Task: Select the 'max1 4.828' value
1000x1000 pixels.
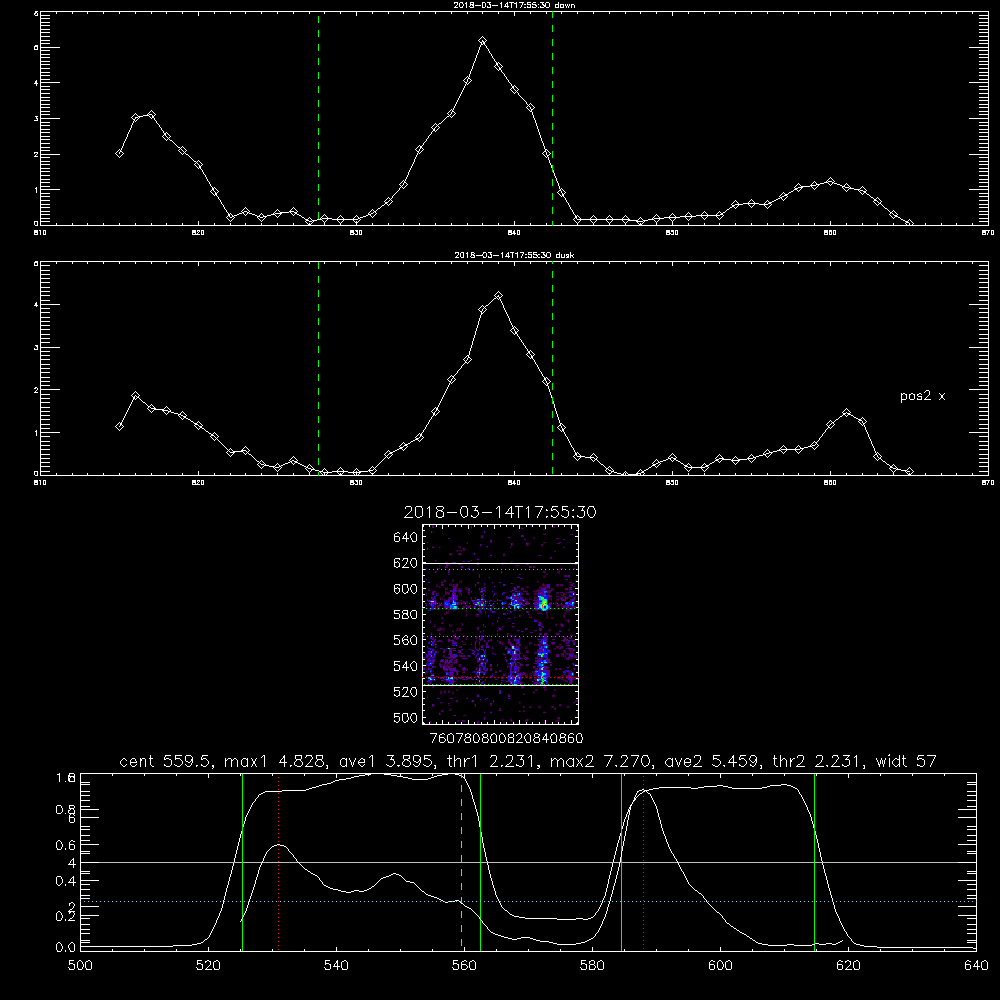Action: 272,761
